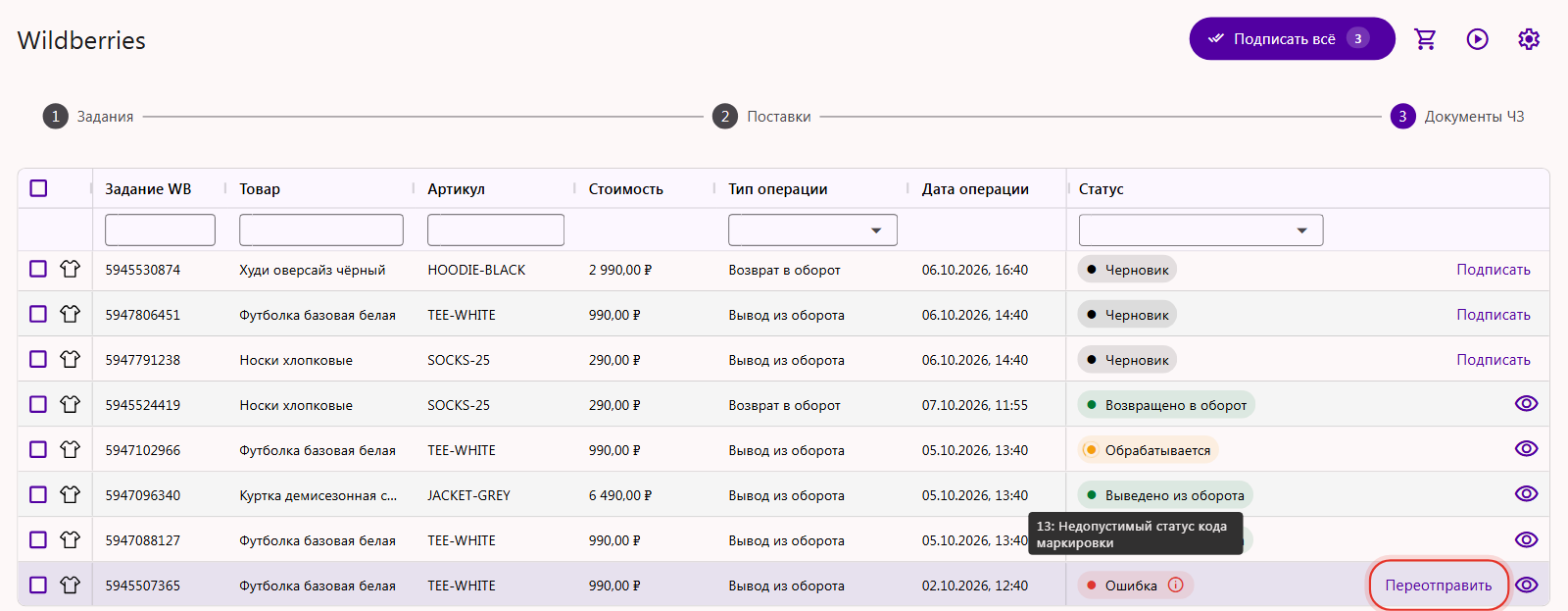View details of task 5947088127 via eye icon
The image size is (1568, 611).
coord(1527,539)
